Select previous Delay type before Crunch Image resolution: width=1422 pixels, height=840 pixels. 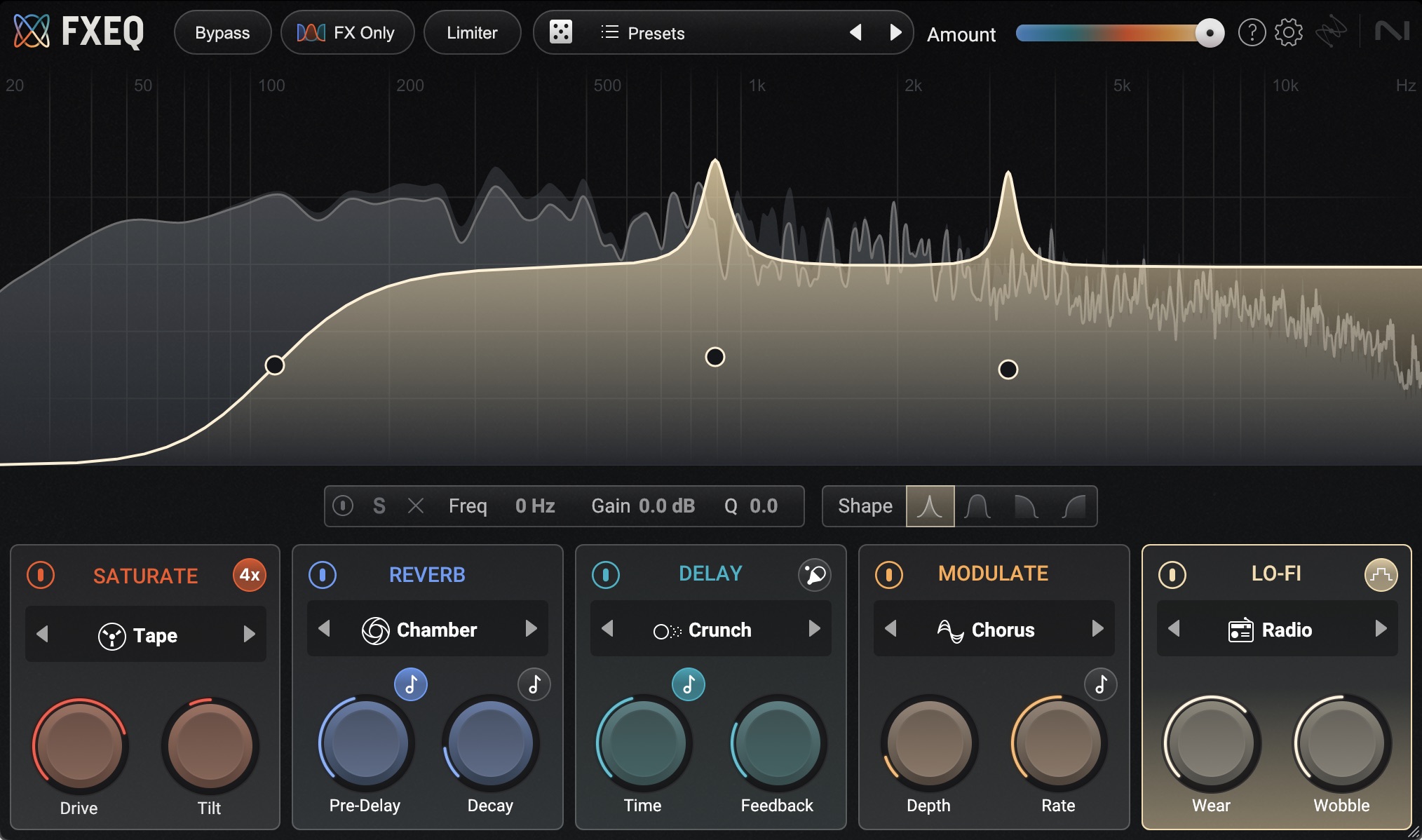pyautogui.click(x=607, y=628)
